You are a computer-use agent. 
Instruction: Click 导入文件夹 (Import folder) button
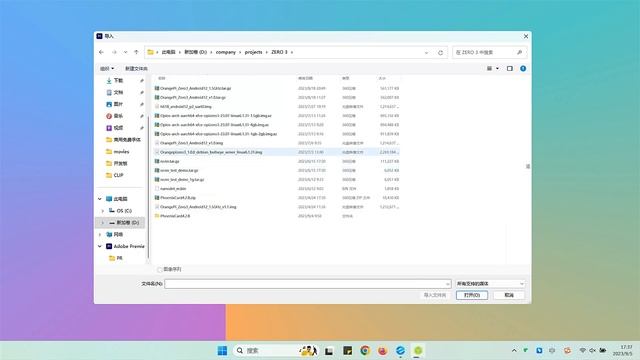click(x=435, y=295)
